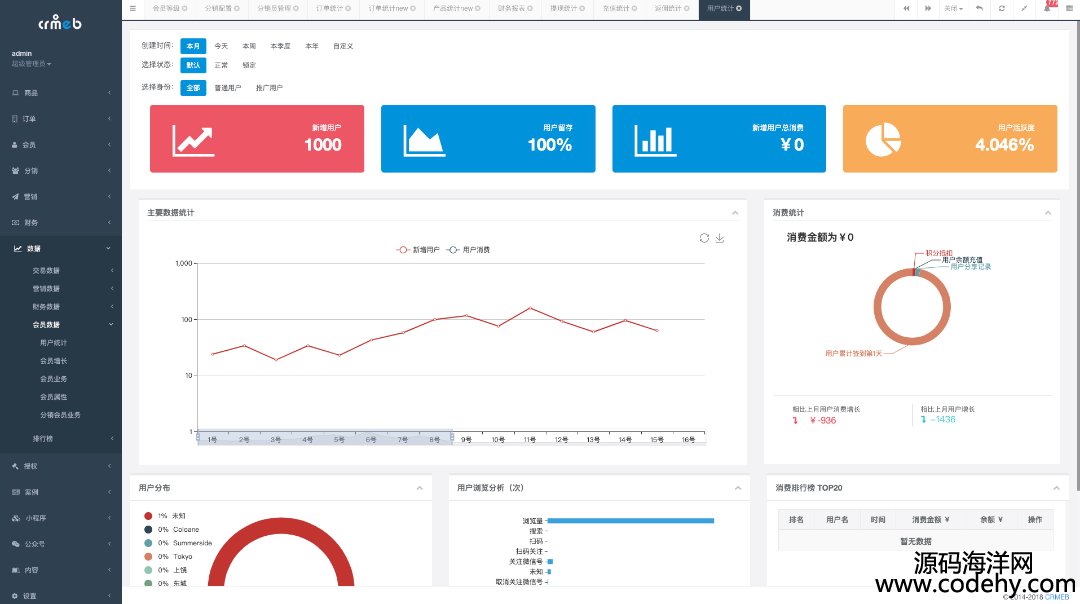Sort ranking table by 消费金额 column header

click(931, 520)
